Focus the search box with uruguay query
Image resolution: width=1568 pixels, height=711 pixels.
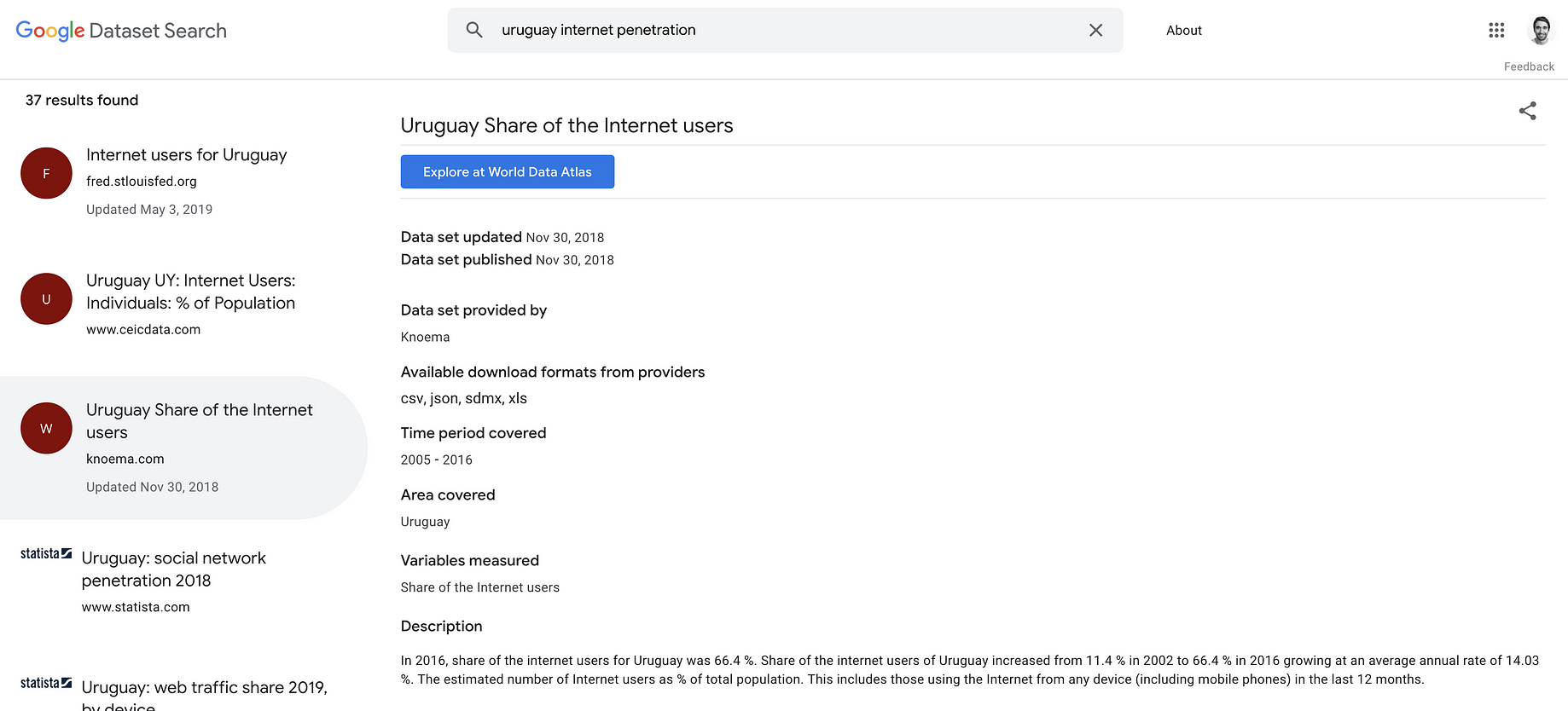785,30
